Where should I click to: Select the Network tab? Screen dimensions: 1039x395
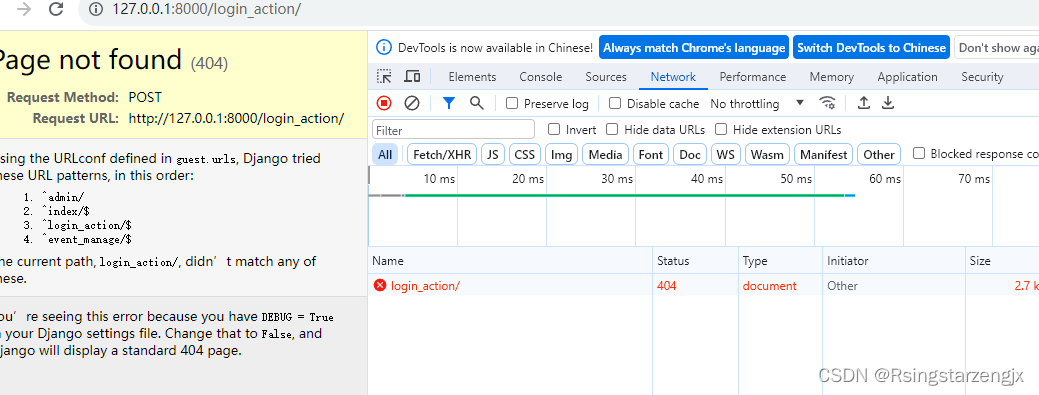pyautogui.click(x=673, y=77)
